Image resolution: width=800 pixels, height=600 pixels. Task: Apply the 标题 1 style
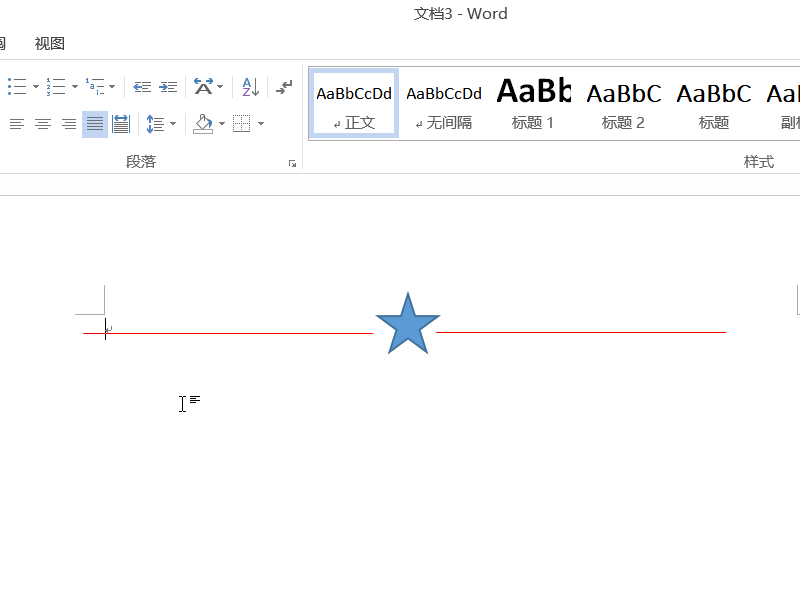pos(533,104)
